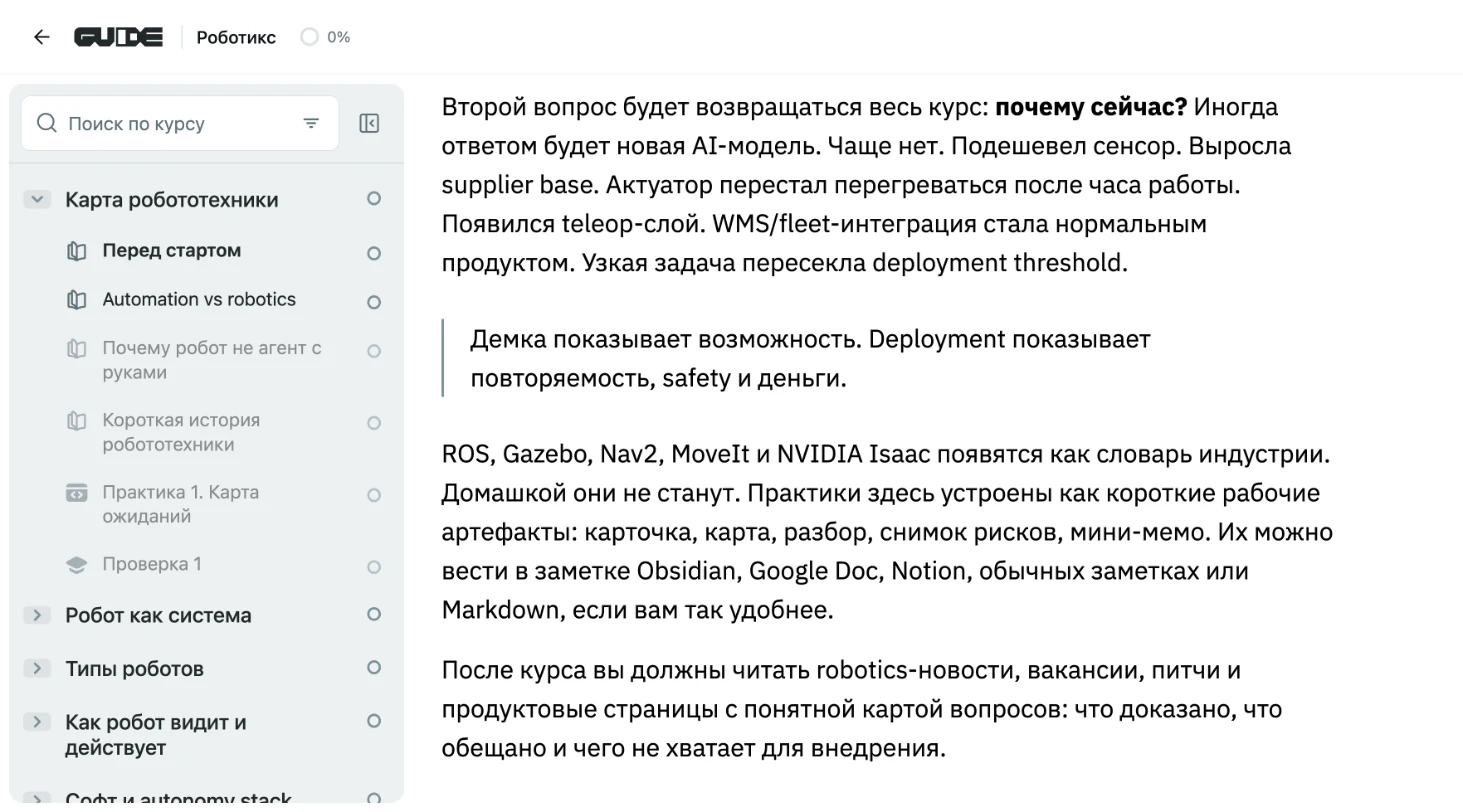Screen dimensions: 1463x812
Task: Click the status circle for 'Робот как система'
Action: 374,614
